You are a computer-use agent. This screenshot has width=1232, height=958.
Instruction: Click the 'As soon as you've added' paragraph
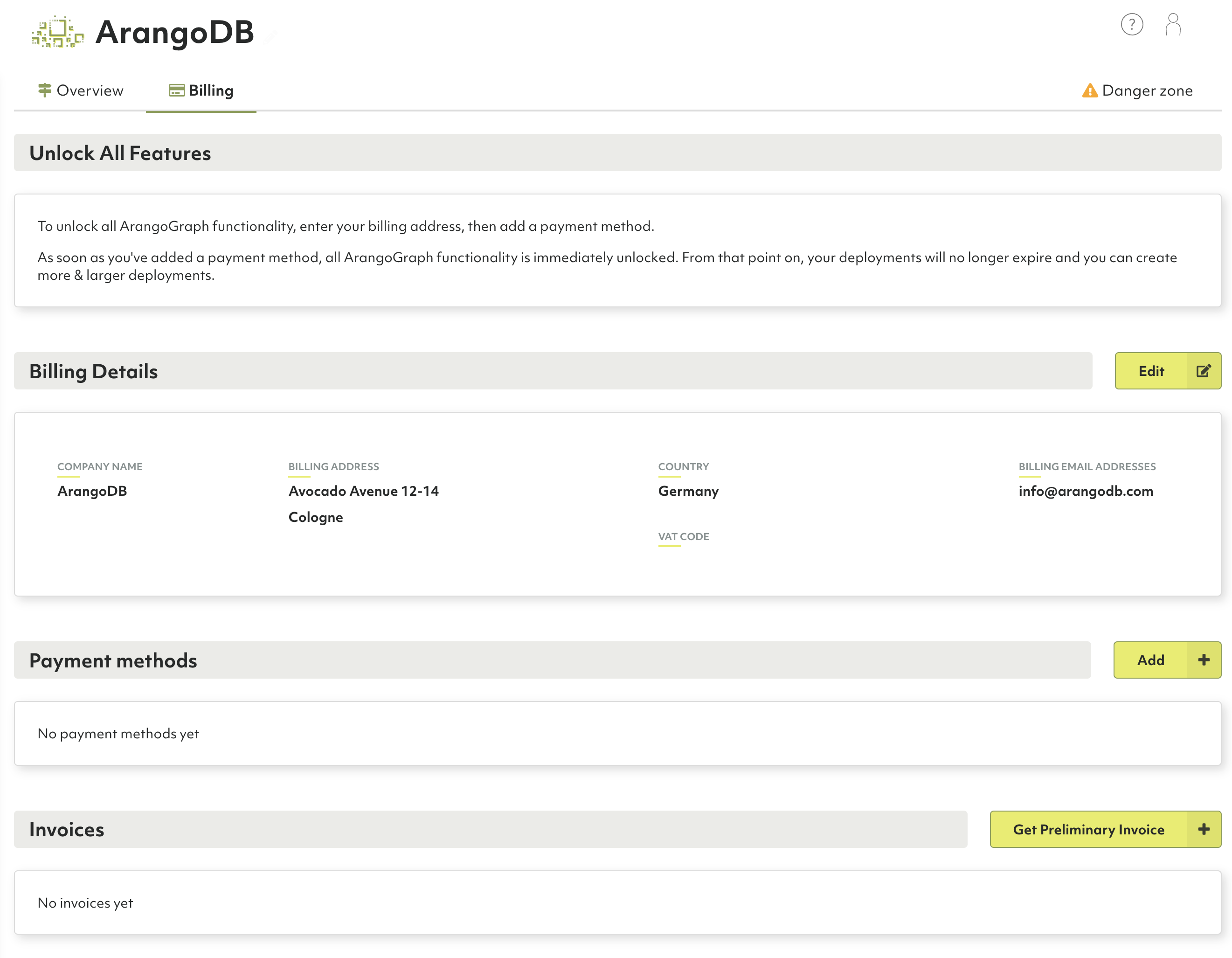coord(607,266)
